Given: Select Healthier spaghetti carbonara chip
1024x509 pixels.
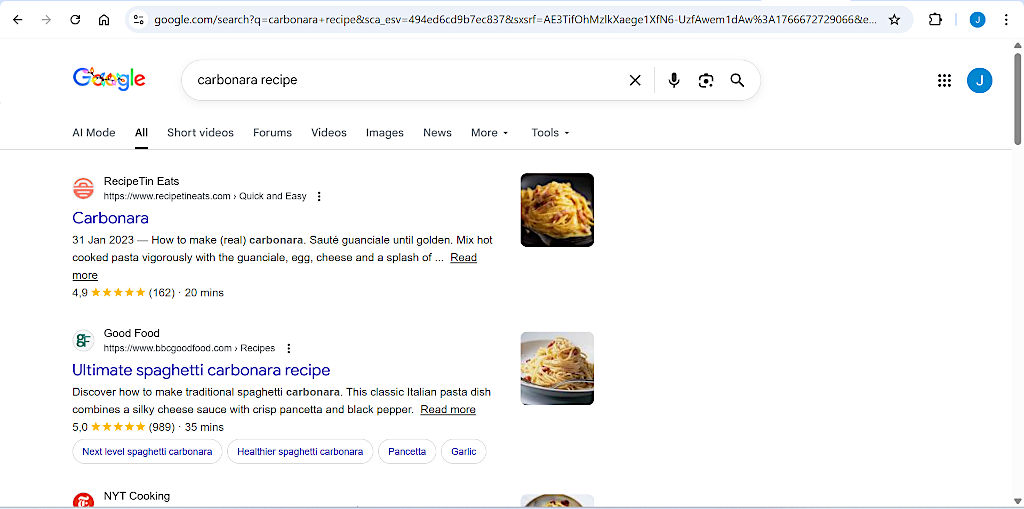Looking at the screenshot, I should (300, 452).
